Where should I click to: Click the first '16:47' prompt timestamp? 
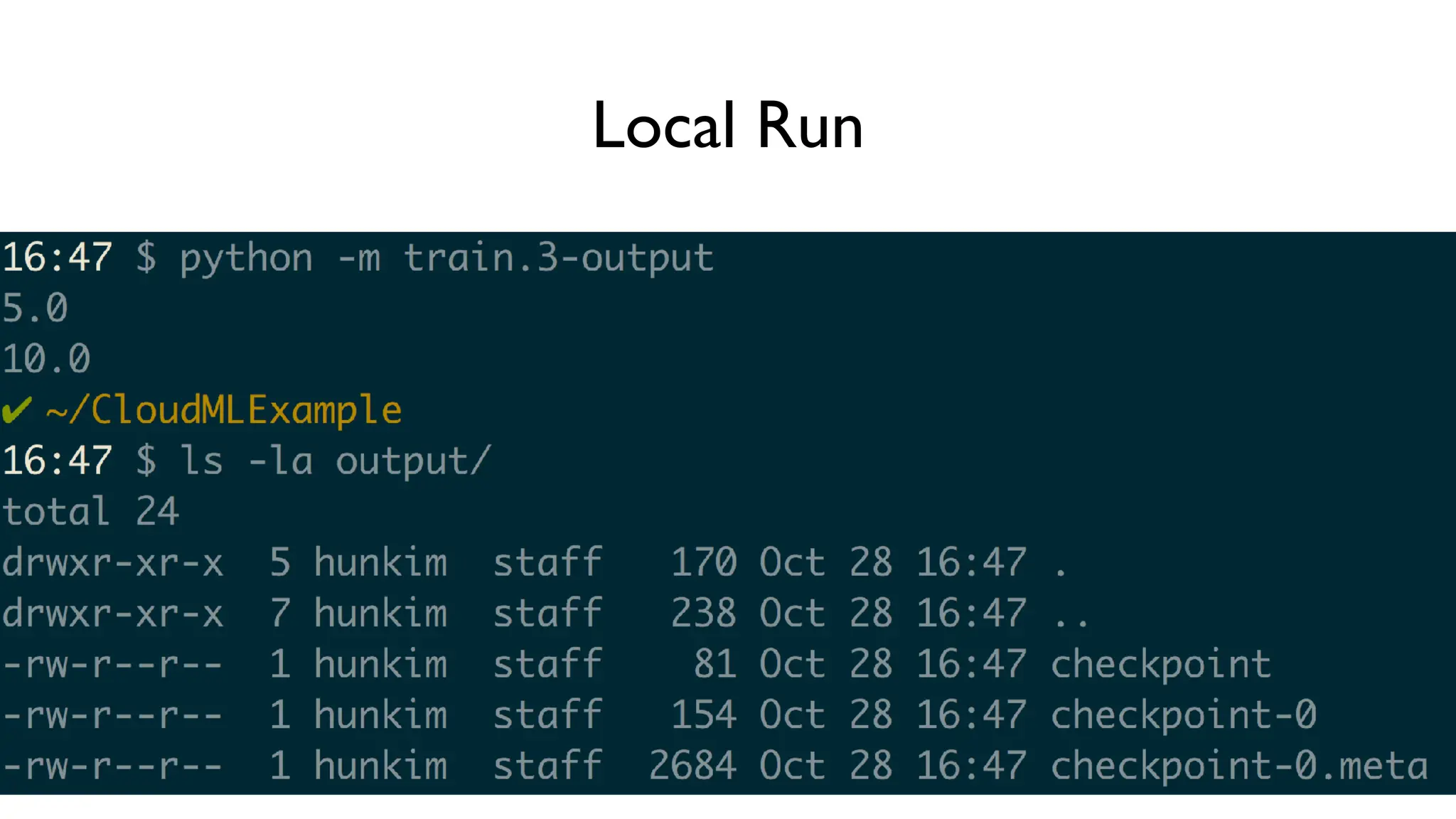57,258
